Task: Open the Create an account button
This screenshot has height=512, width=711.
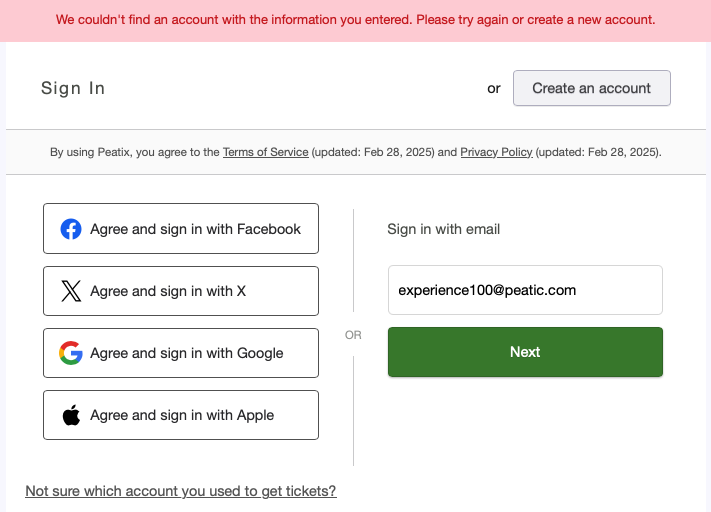Action: click(591, 88)
